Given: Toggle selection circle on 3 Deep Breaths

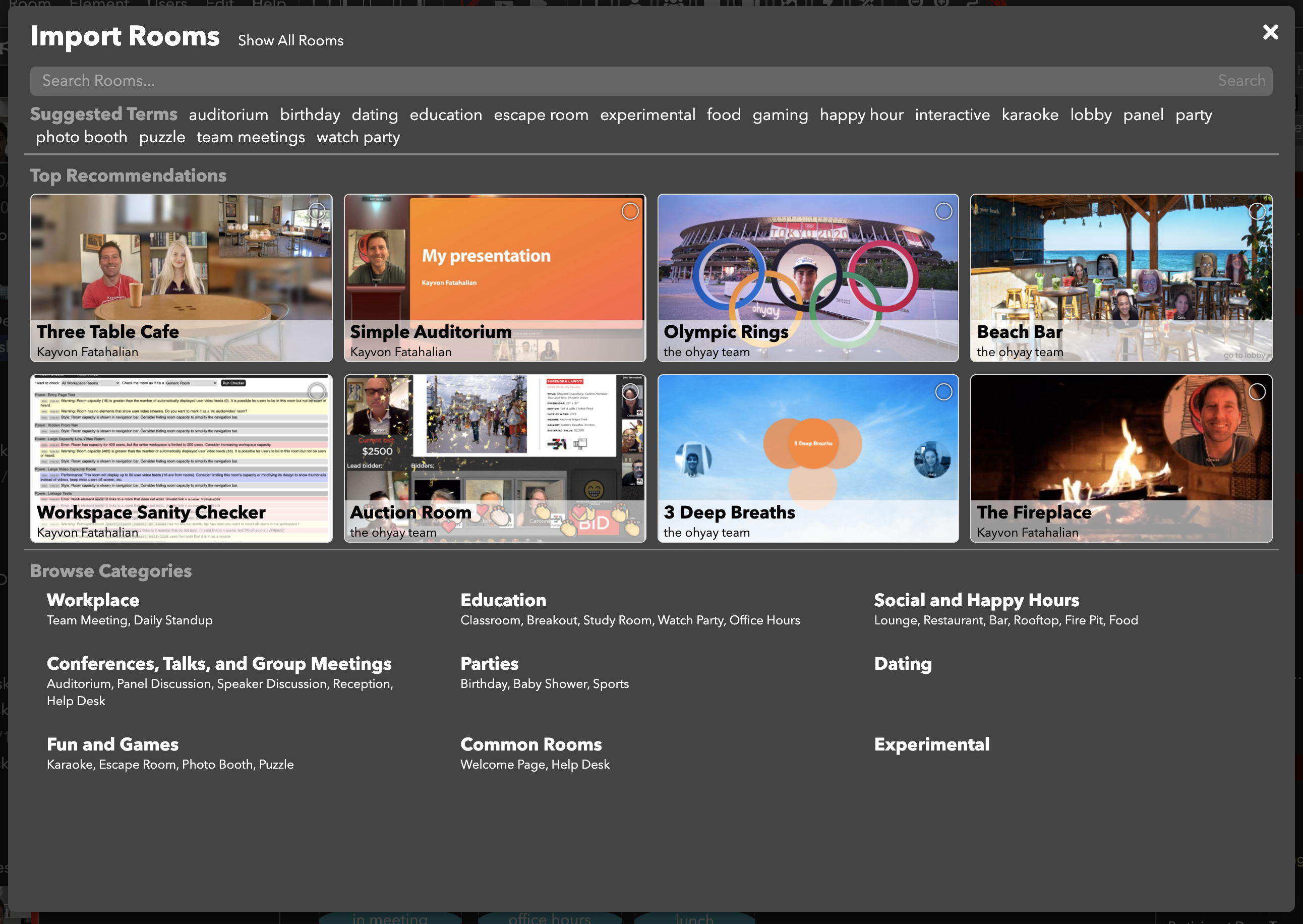Looking at the screenshot, I should 943,392.
